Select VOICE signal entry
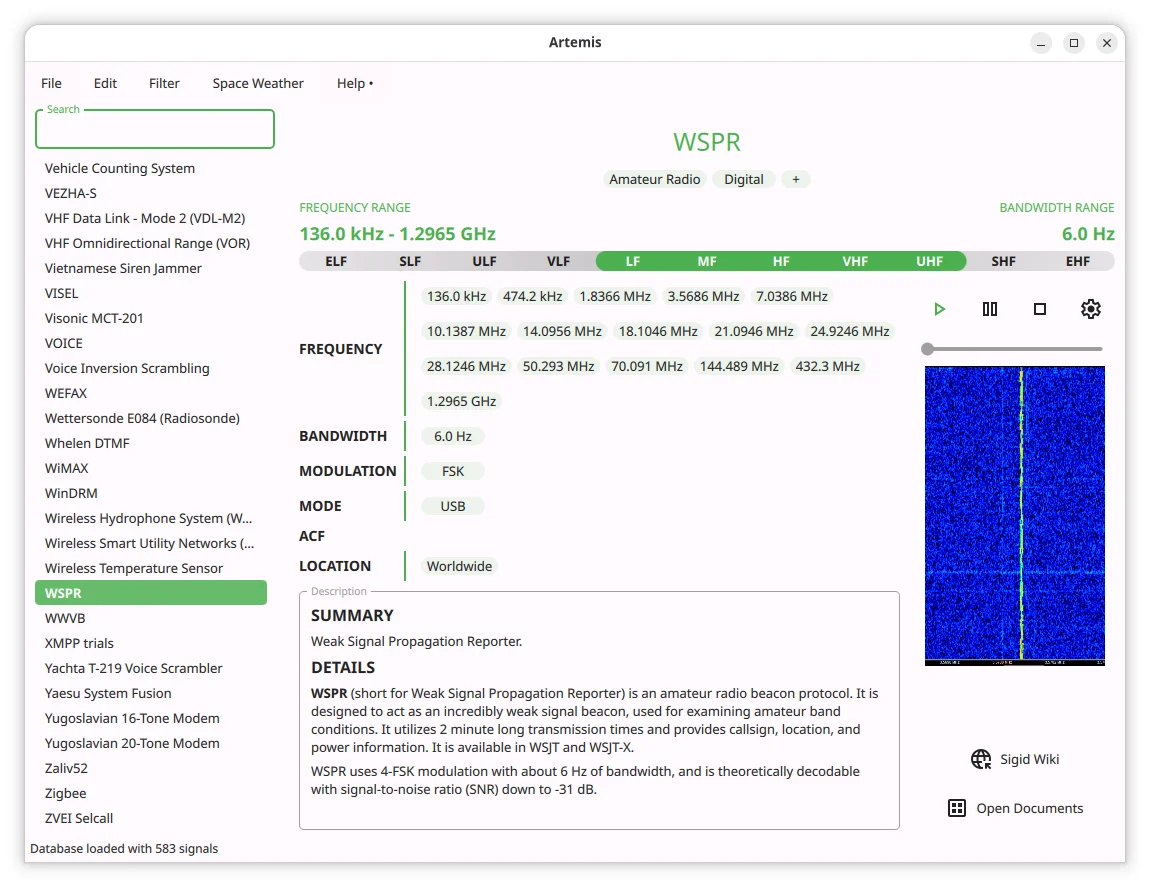Image resolution: width=1150 pixels, height=887 pixels. click(x=151, y=343)
